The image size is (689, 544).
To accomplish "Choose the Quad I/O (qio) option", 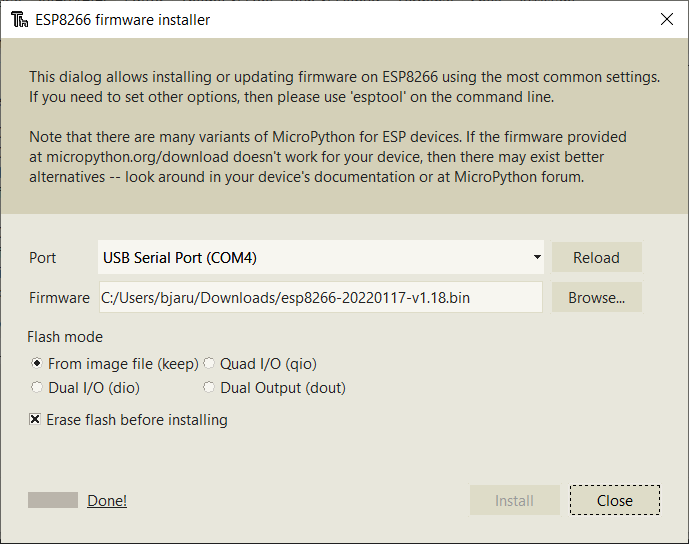I will [x=210, y=364].
